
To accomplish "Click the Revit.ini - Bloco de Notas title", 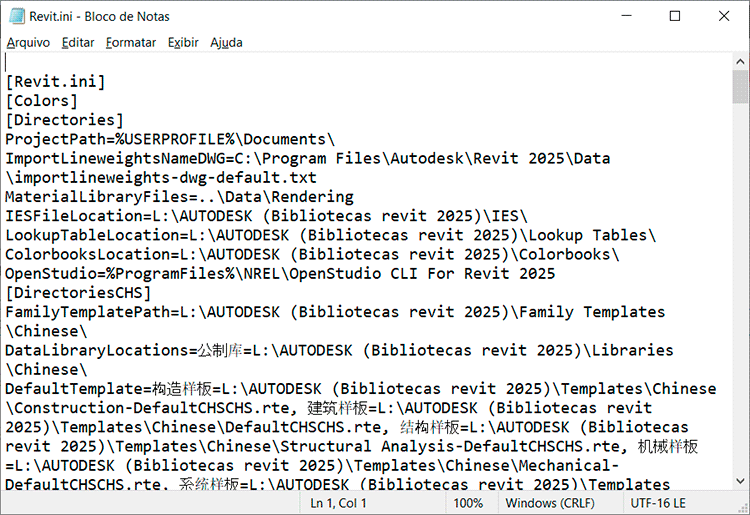I will pyautogui.click(x=99, y=17).
